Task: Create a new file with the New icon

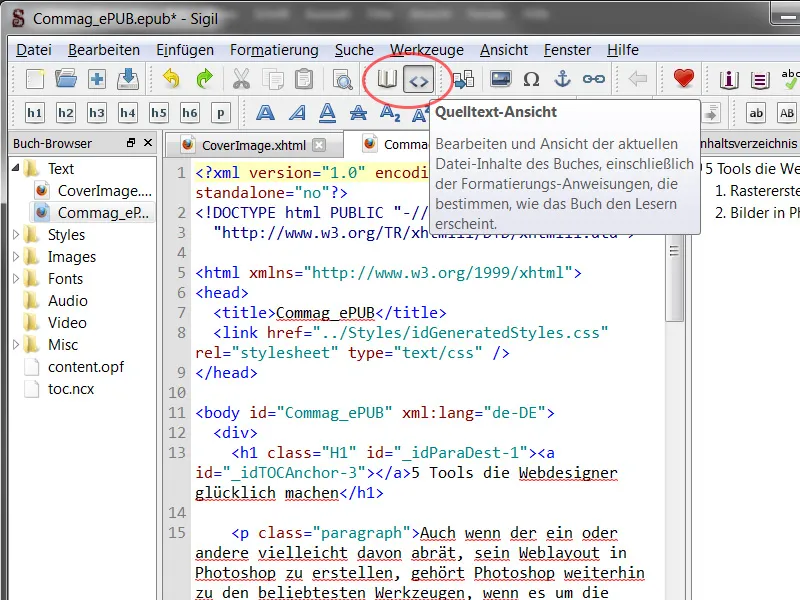Action: 35,79
